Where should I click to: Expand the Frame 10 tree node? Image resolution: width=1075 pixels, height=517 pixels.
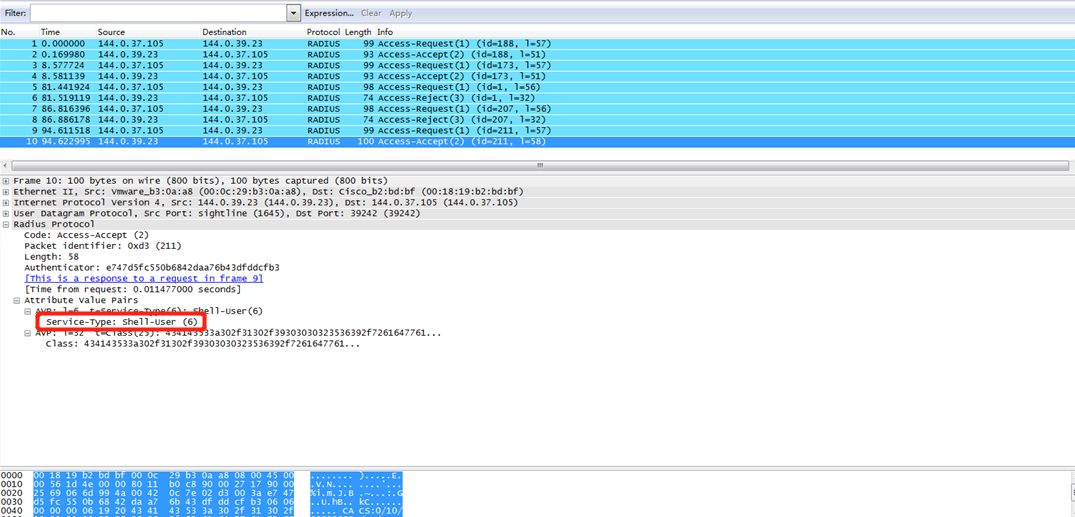pos(6,180)
